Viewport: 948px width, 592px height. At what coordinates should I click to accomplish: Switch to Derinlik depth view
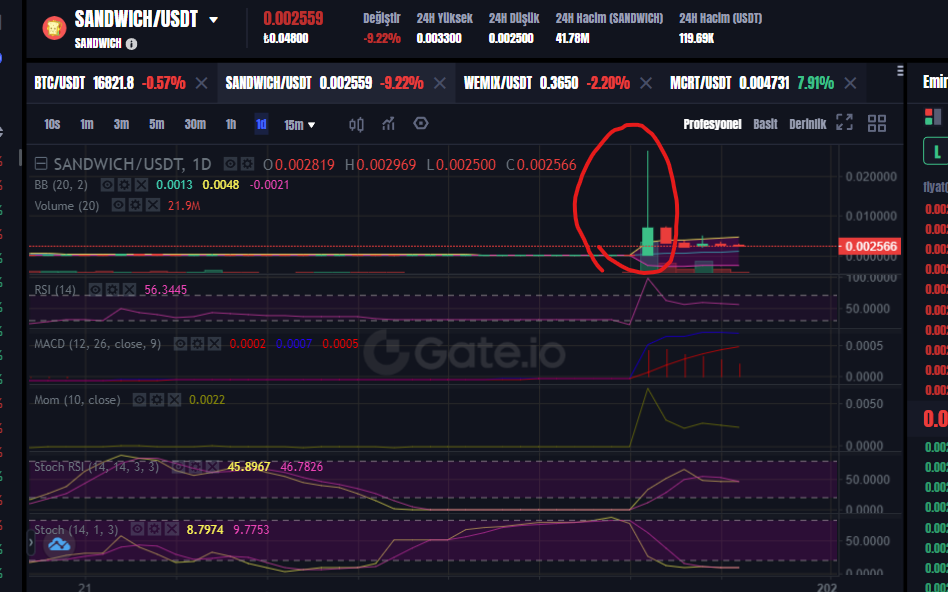(808, 124)
